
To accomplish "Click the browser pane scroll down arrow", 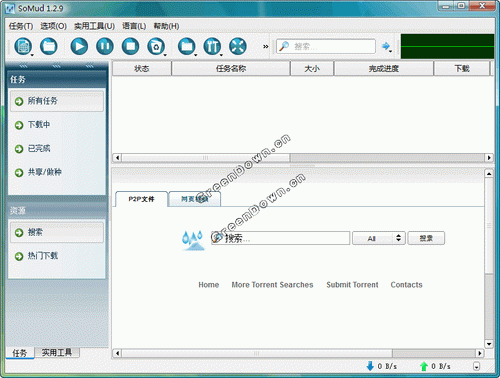I will (x=489, y=344).
